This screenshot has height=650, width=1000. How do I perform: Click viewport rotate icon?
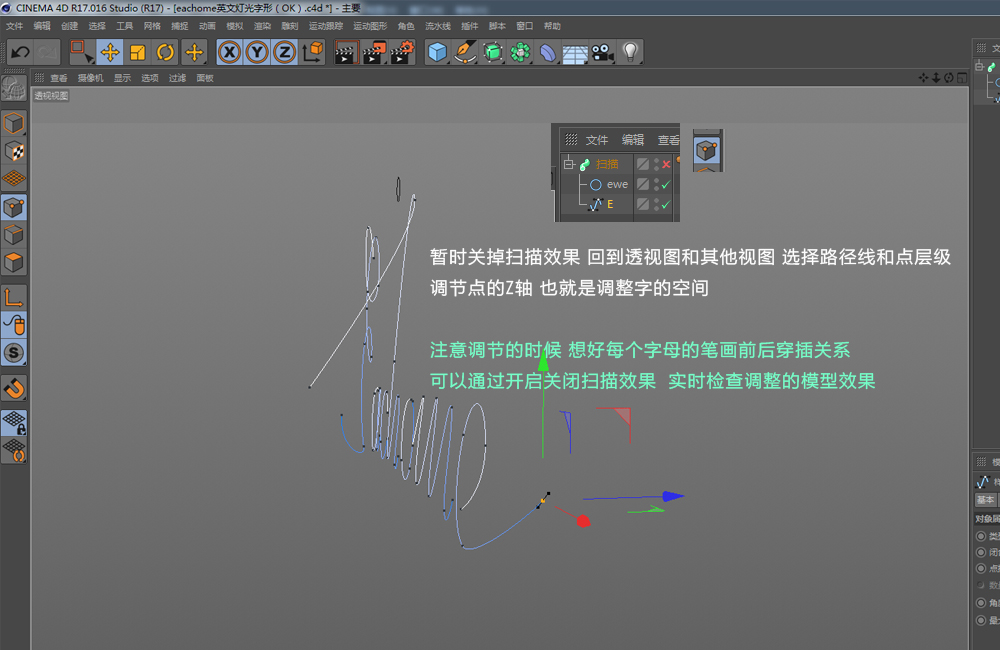coord(948,78)
